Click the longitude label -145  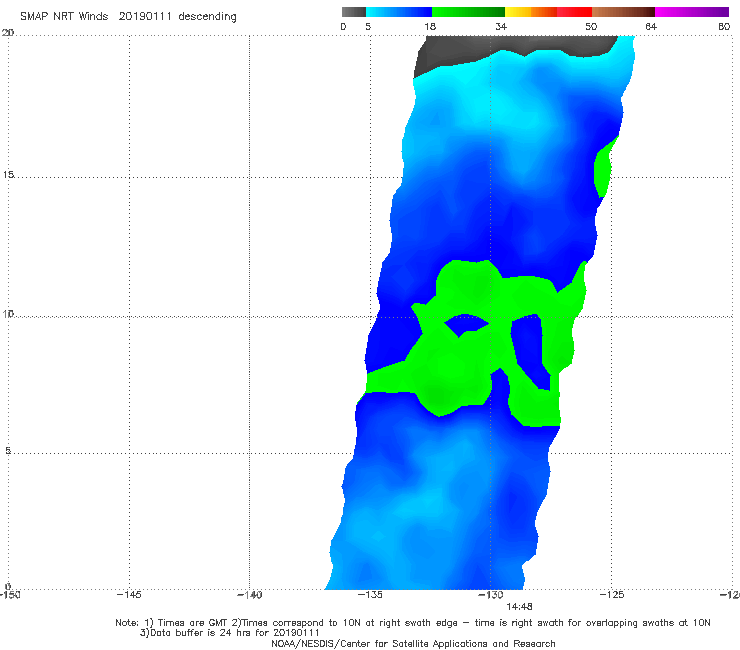tap(129, 594)
